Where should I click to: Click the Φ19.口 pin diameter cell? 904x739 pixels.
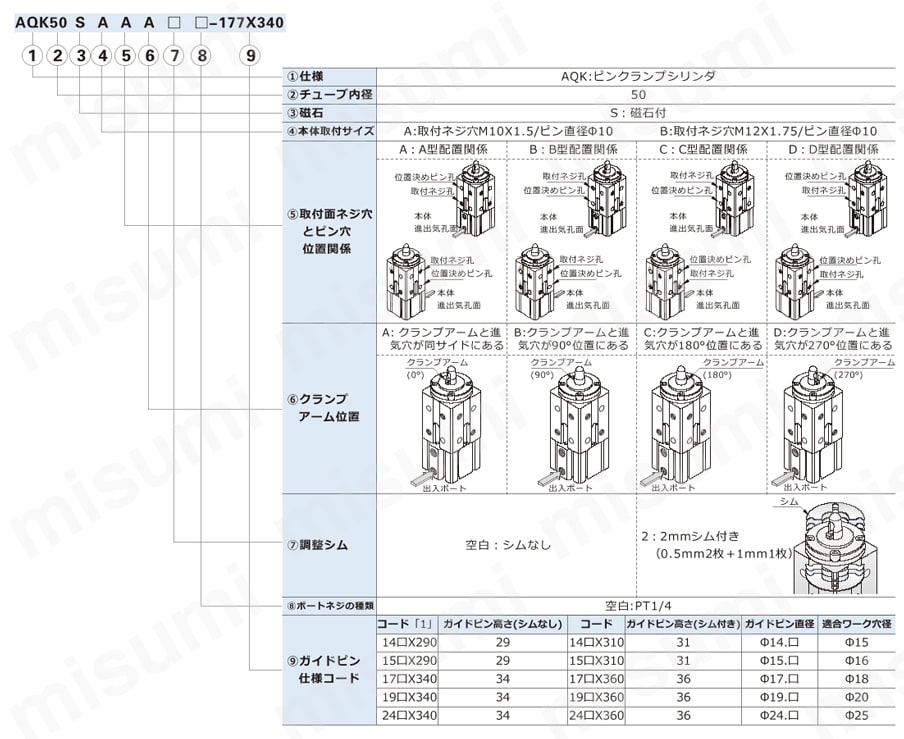tap(779, 697)
